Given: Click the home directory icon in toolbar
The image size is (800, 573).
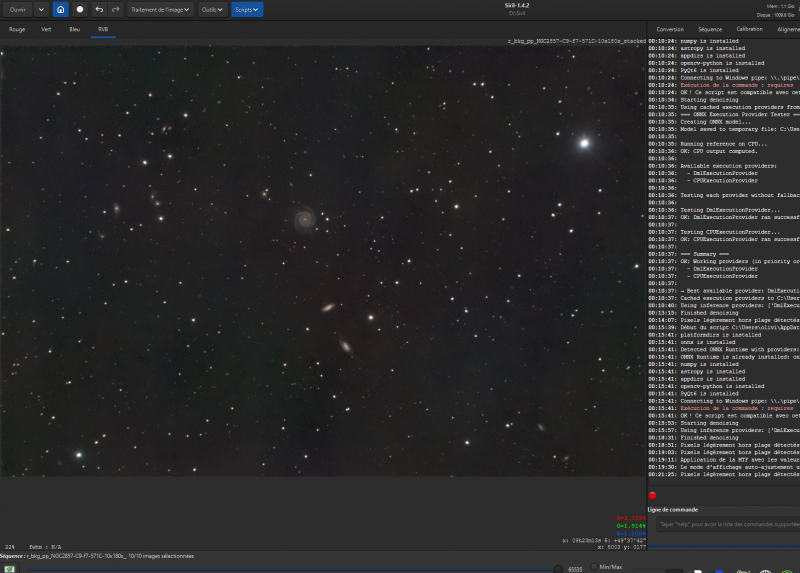Looking at the screenshot, I should point(60,9).
